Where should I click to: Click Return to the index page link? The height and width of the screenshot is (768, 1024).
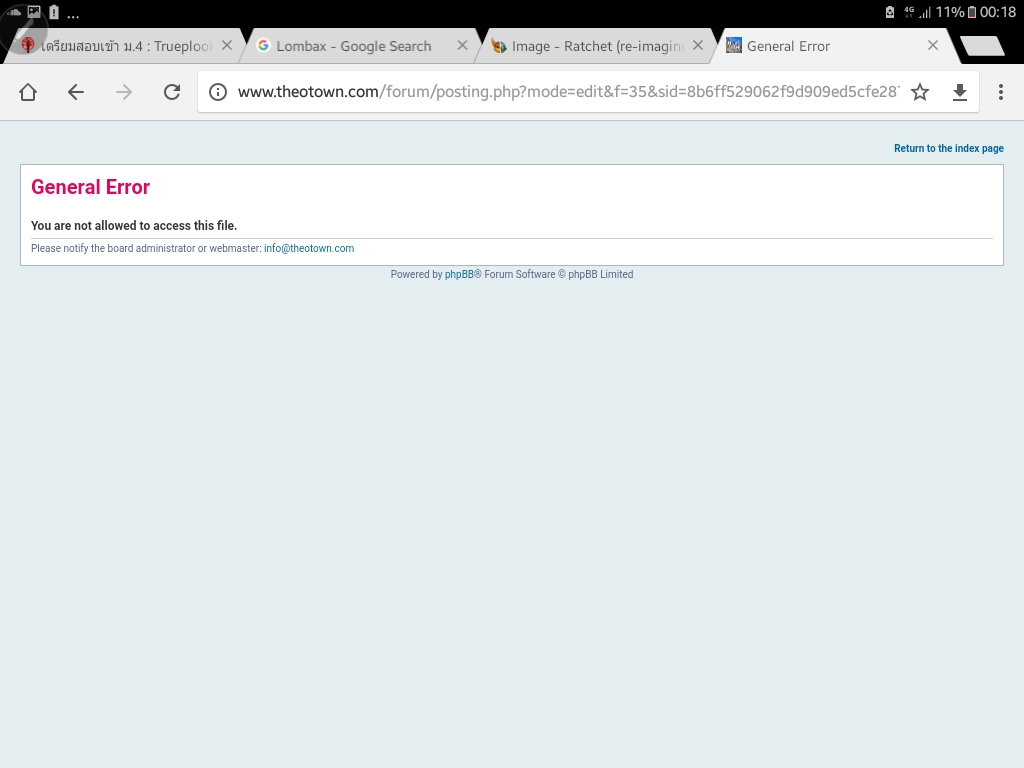[x=948, y=148]
